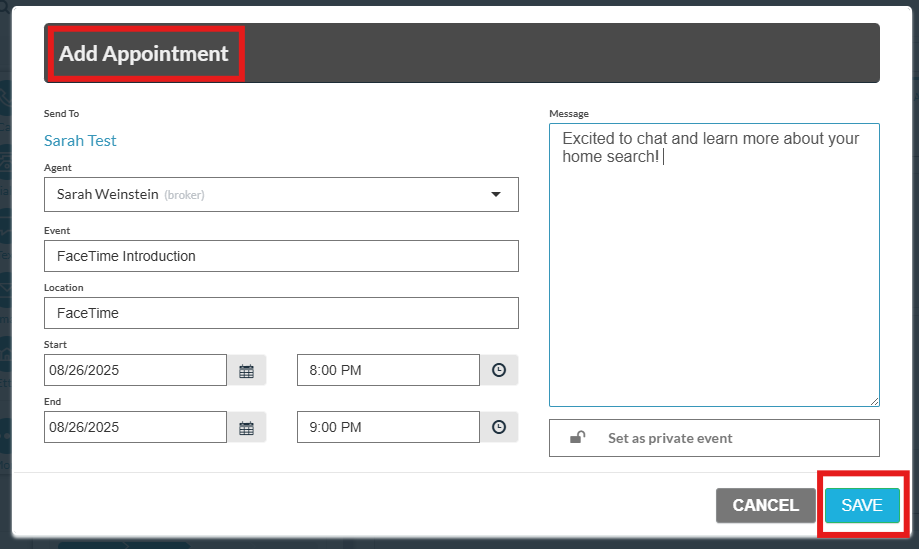The height and width of the screenshot is (549, 919).
Task: Toggle Set as private event
Action: [714, 438]
